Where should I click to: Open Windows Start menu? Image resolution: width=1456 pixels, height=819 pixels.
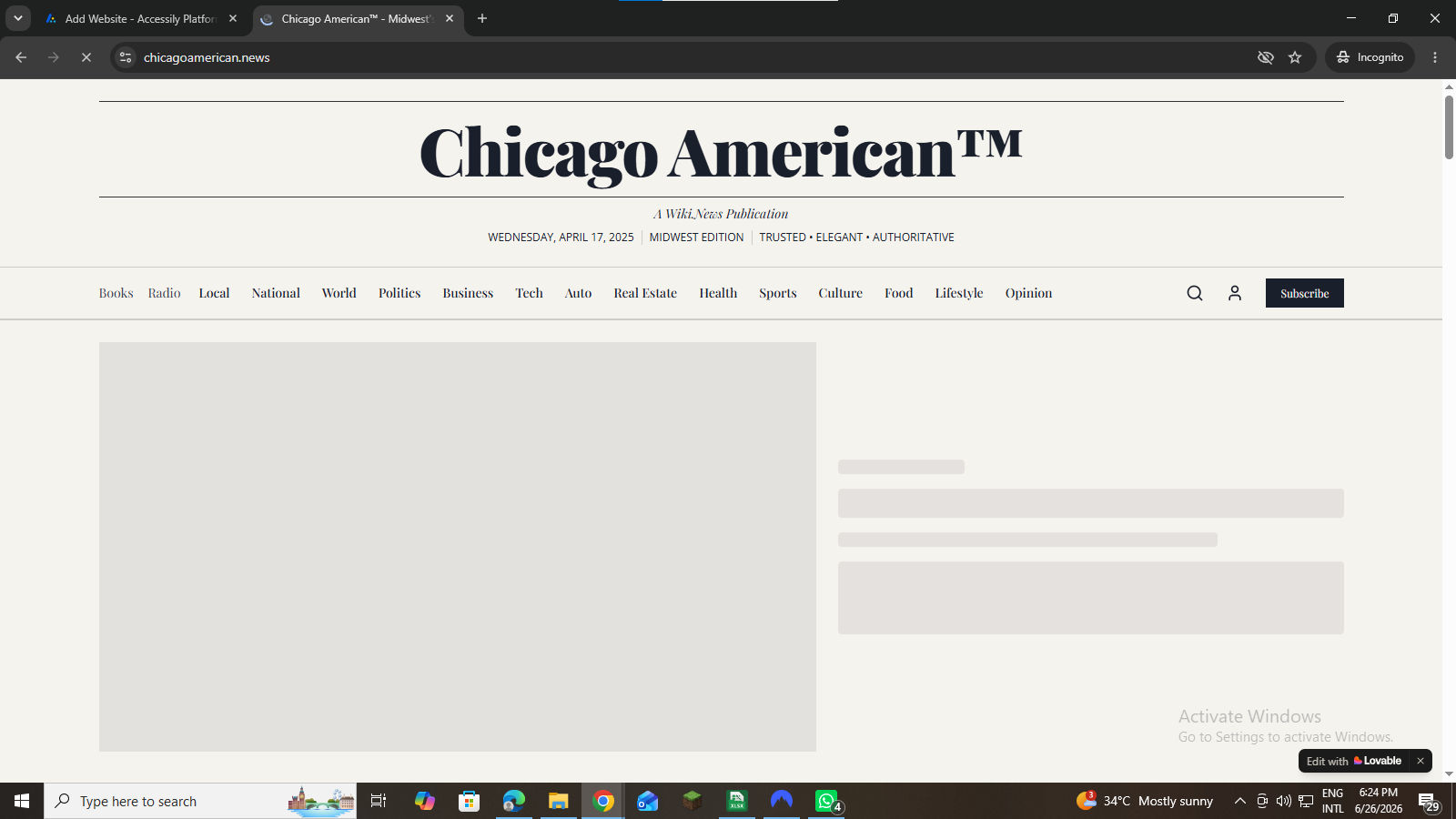pos(22,801)
